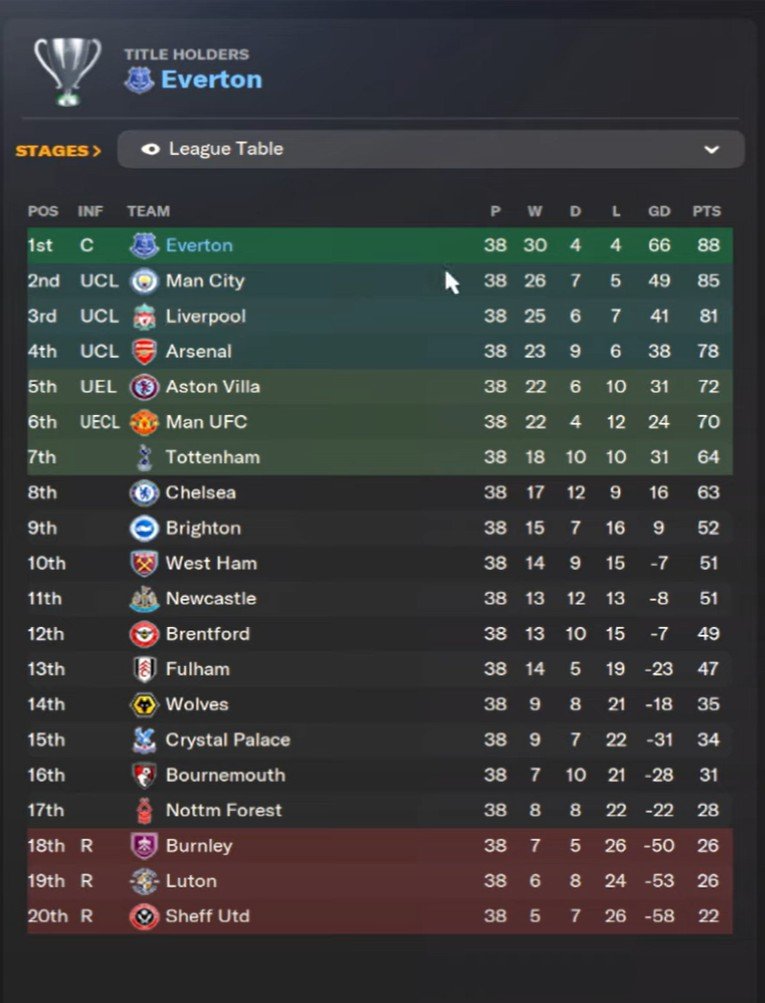Click the trophy icon beside Title Holders
The height and width of the screenshot is (1003, 765).
click(x=67, y=69)
